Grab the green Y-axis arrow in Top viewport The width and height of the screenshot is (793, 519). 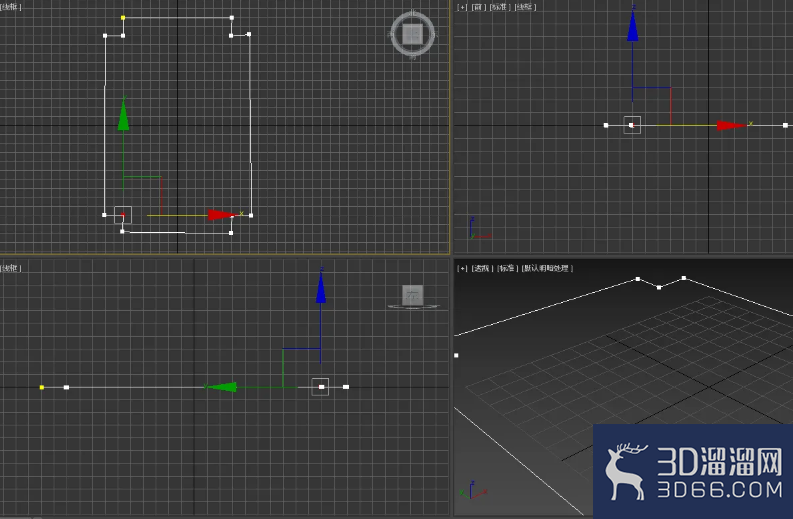click(123, 114)
